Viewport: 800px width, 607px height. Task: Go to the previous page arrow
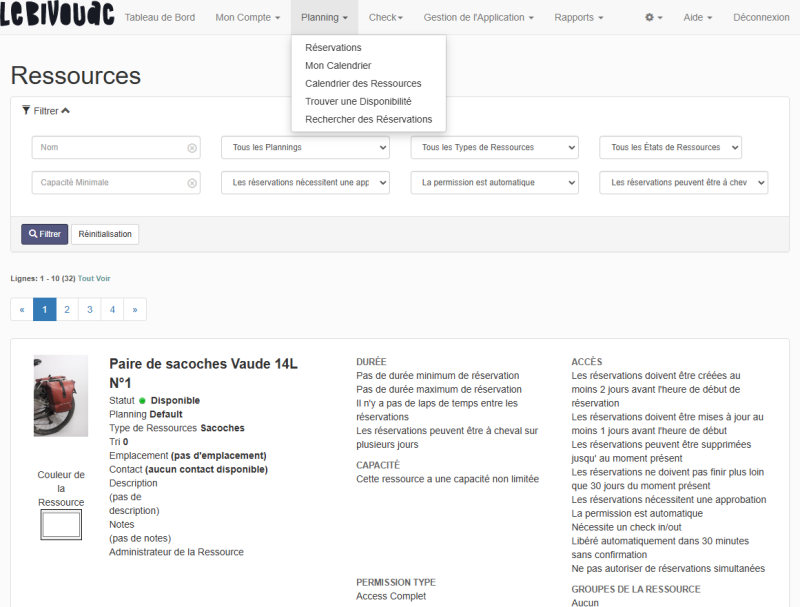click(22, 309)
